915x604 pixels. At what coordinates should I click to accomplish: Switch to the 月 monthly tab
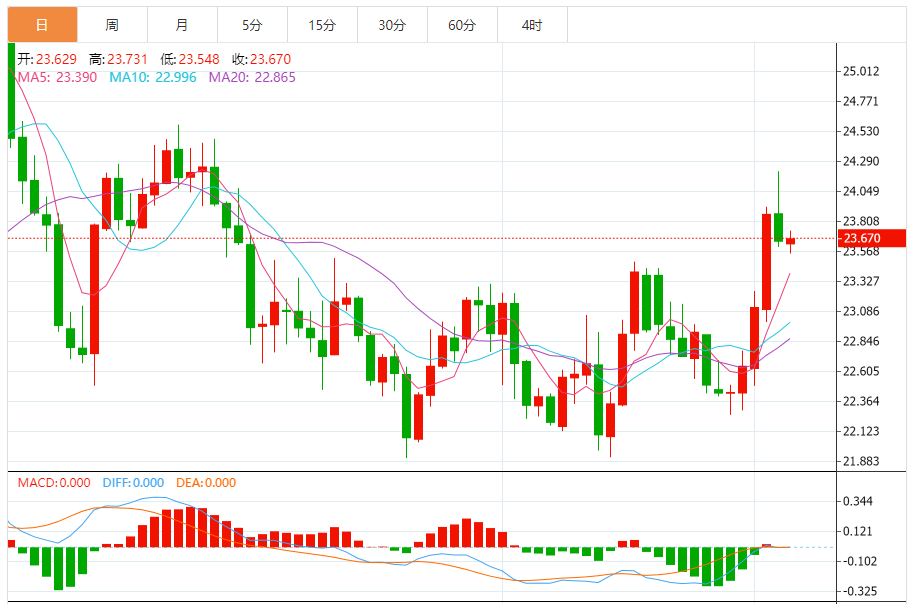(x=182, y=25)
